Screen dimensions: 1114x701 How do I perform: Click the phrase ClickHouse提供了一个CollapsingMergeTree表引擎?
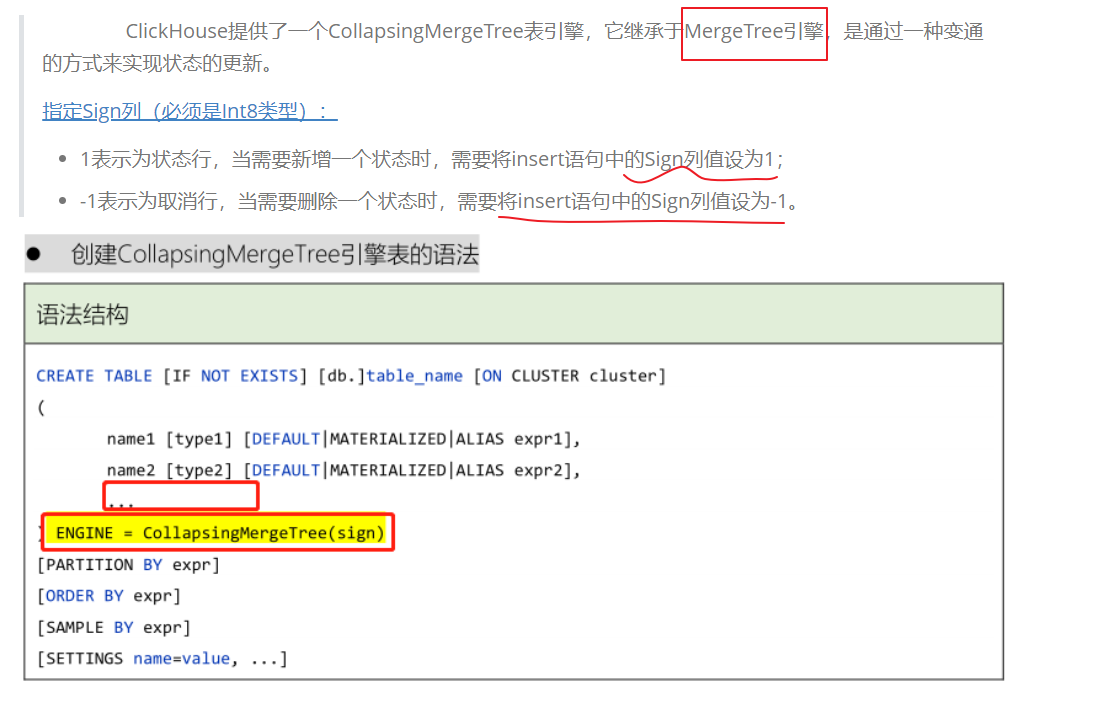(355, 31)
